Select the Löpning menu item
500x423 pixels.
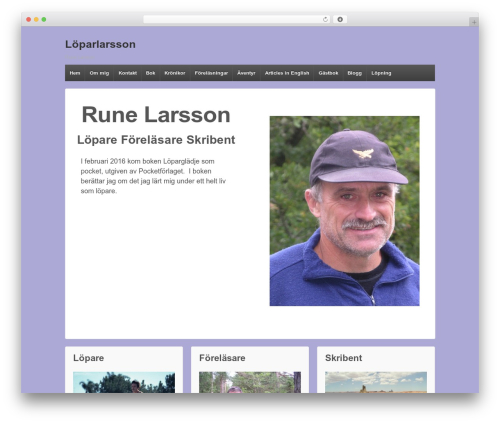tap(381, 73)
